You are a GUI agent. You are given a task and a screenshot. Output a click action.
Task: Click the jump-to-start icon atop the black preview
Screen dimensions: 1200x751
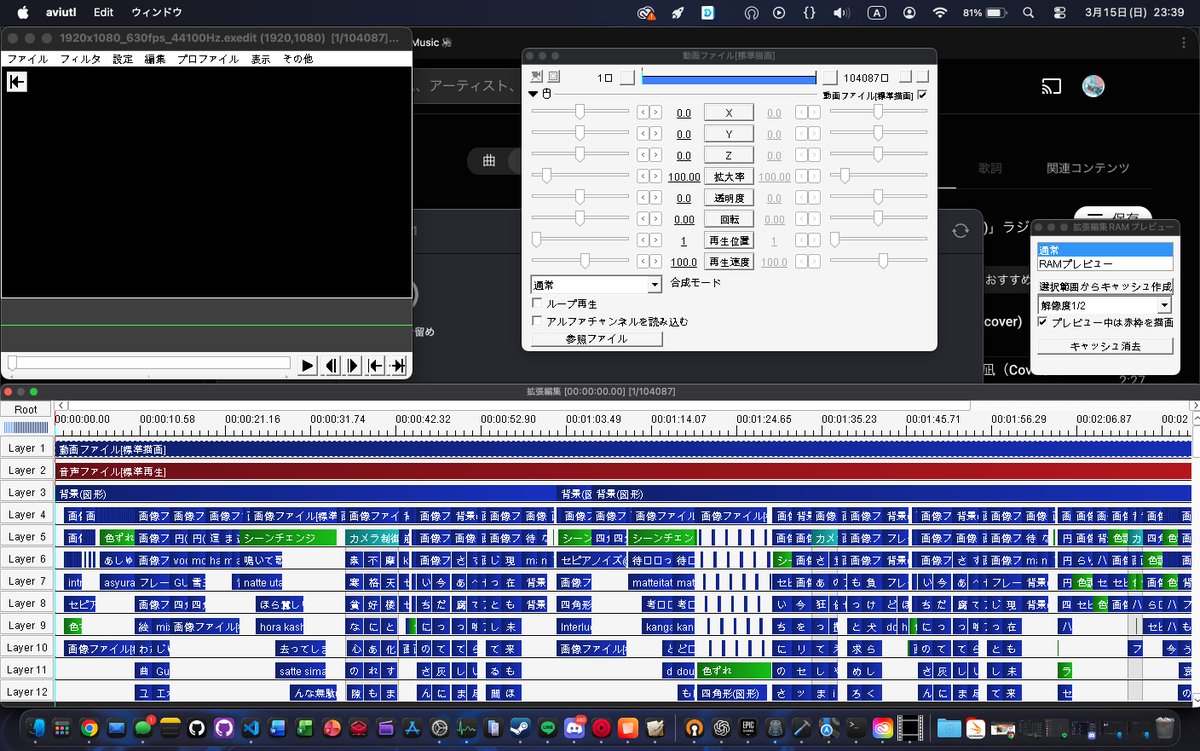(16, 82)
